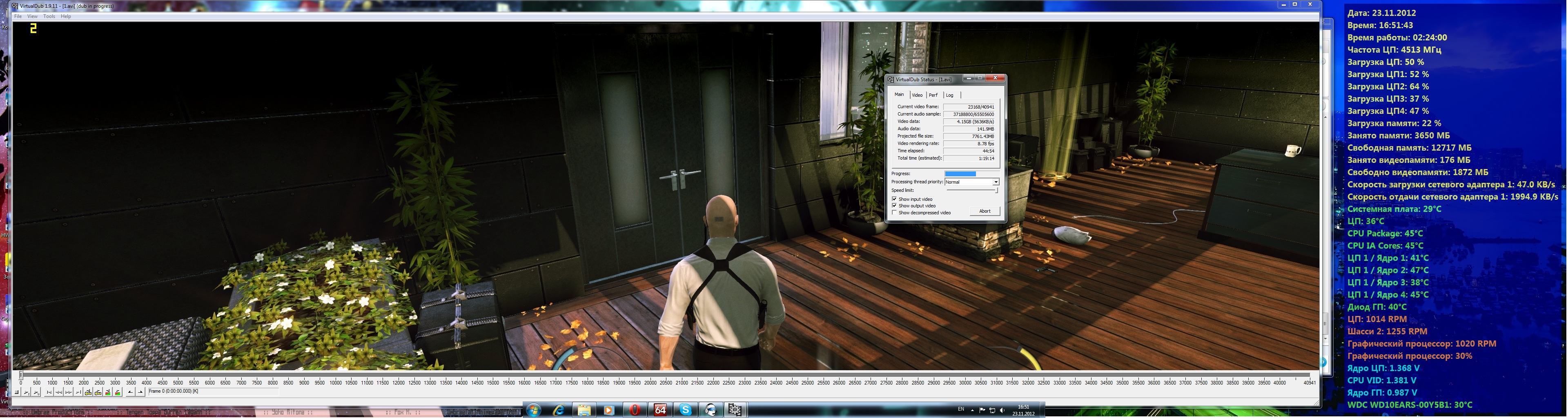Screen dimensions: 1568x418
Task: Click timeline ruler mark 40941
Action: (x=1309, y=383)
